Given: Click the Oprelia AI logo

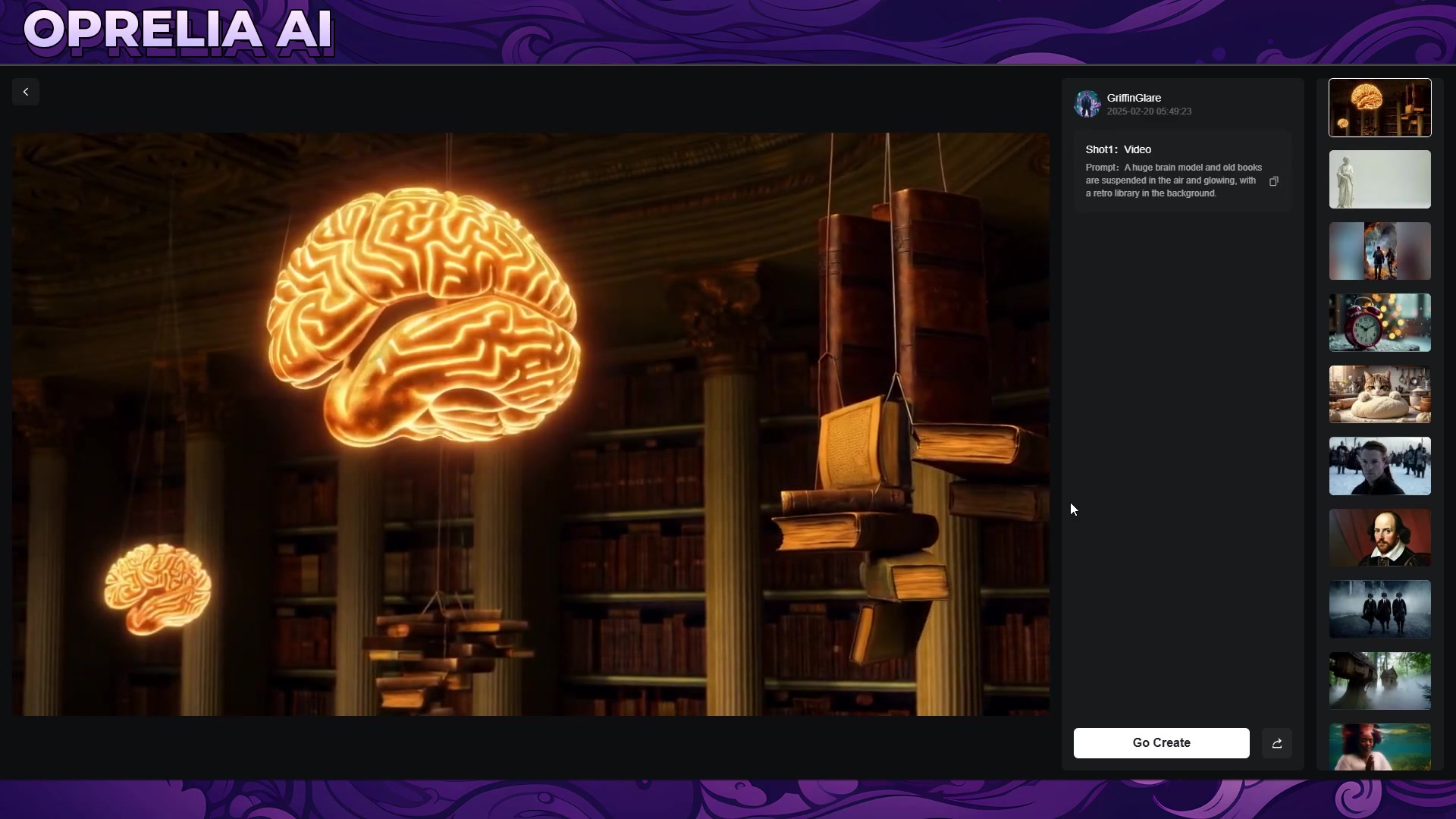Looking at the screenshot, I should coord(178,31).
